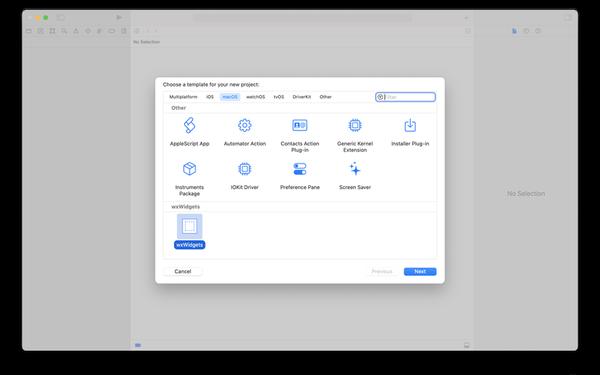Select the macOS platform tab
This screenshot has height=375, width=600.
click(230, 97)
